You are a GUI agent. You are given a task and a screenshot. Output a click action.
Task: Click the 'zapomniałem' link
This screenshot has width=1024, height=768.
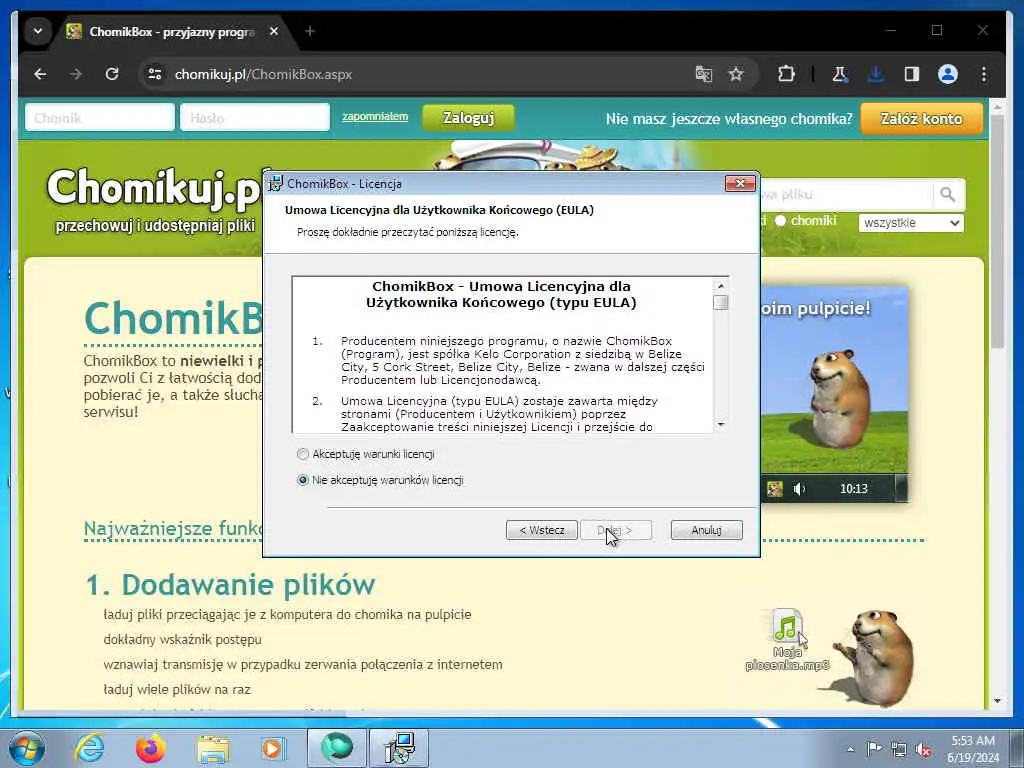(x=375, y=116)
